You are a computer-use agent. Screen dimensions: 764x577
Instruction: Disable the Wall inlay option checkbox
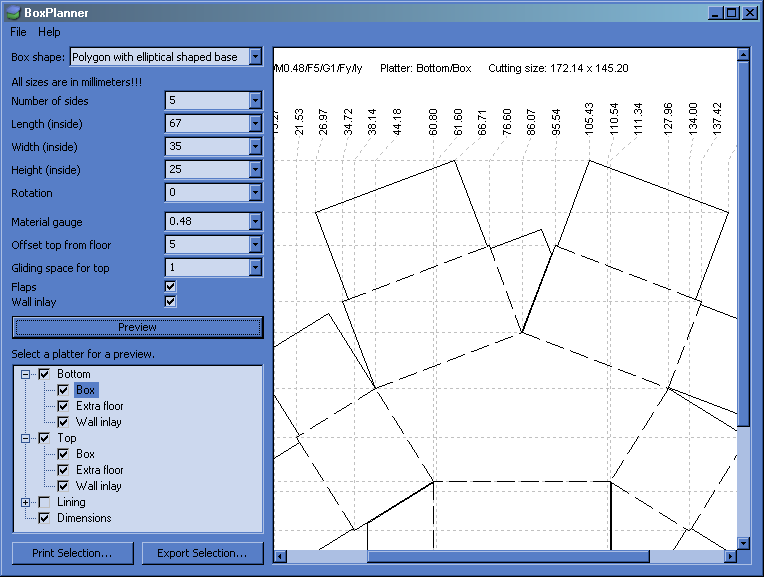tap(170, 301)
